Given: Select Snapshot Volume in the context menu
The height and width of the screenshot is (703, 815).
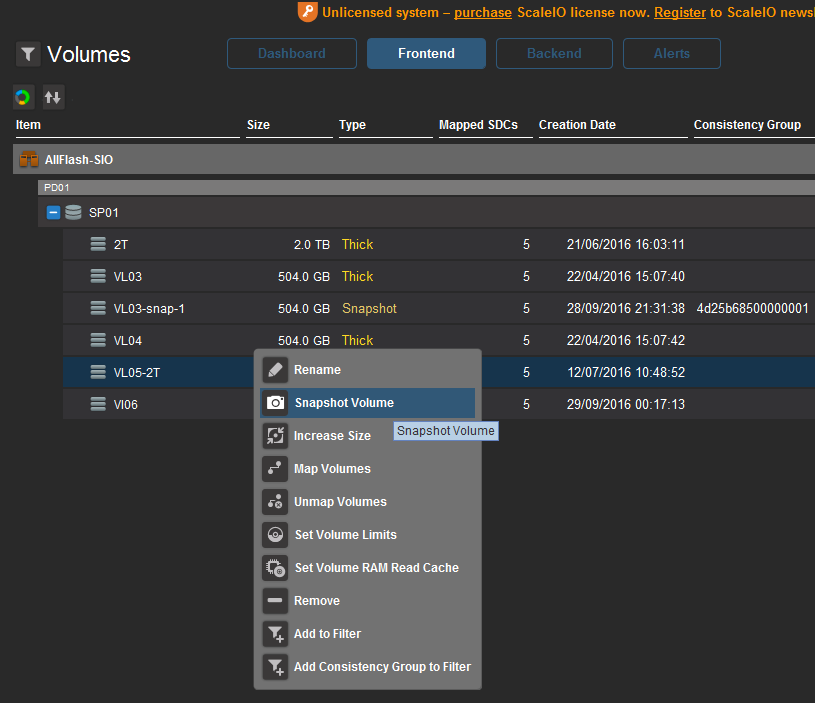Looking at the screenshot, I should tap(367, 403).
